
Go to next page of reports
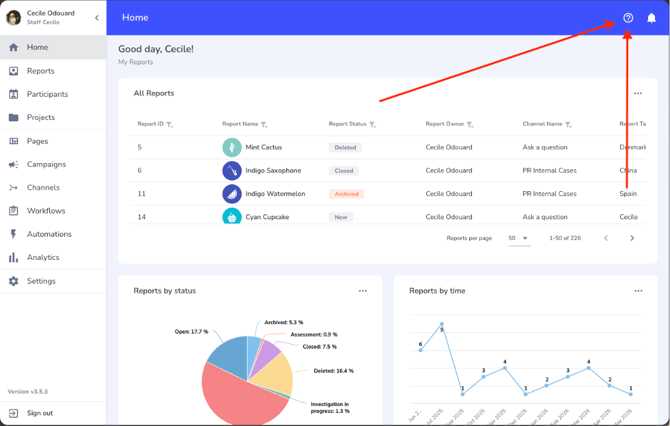click(x=632, y=238)
